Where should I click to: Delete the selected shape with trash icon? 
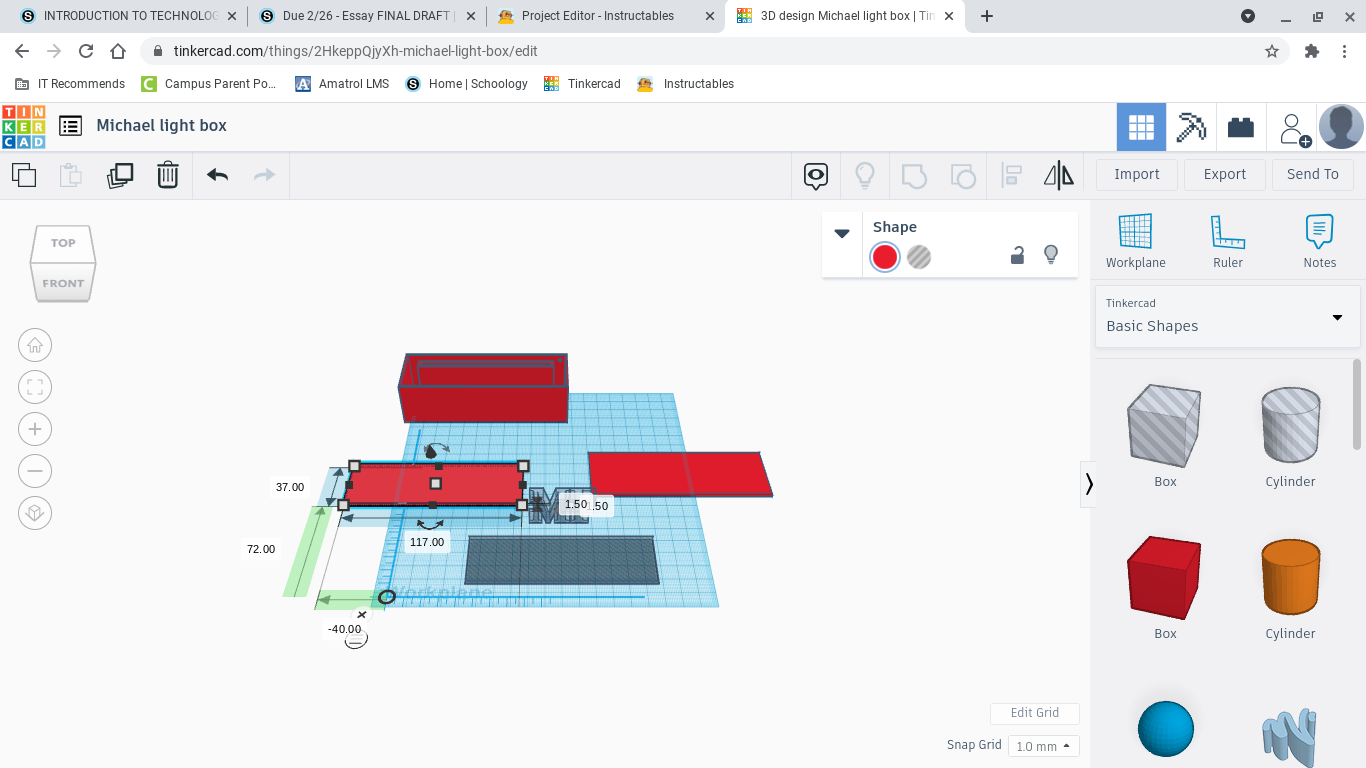167,174
